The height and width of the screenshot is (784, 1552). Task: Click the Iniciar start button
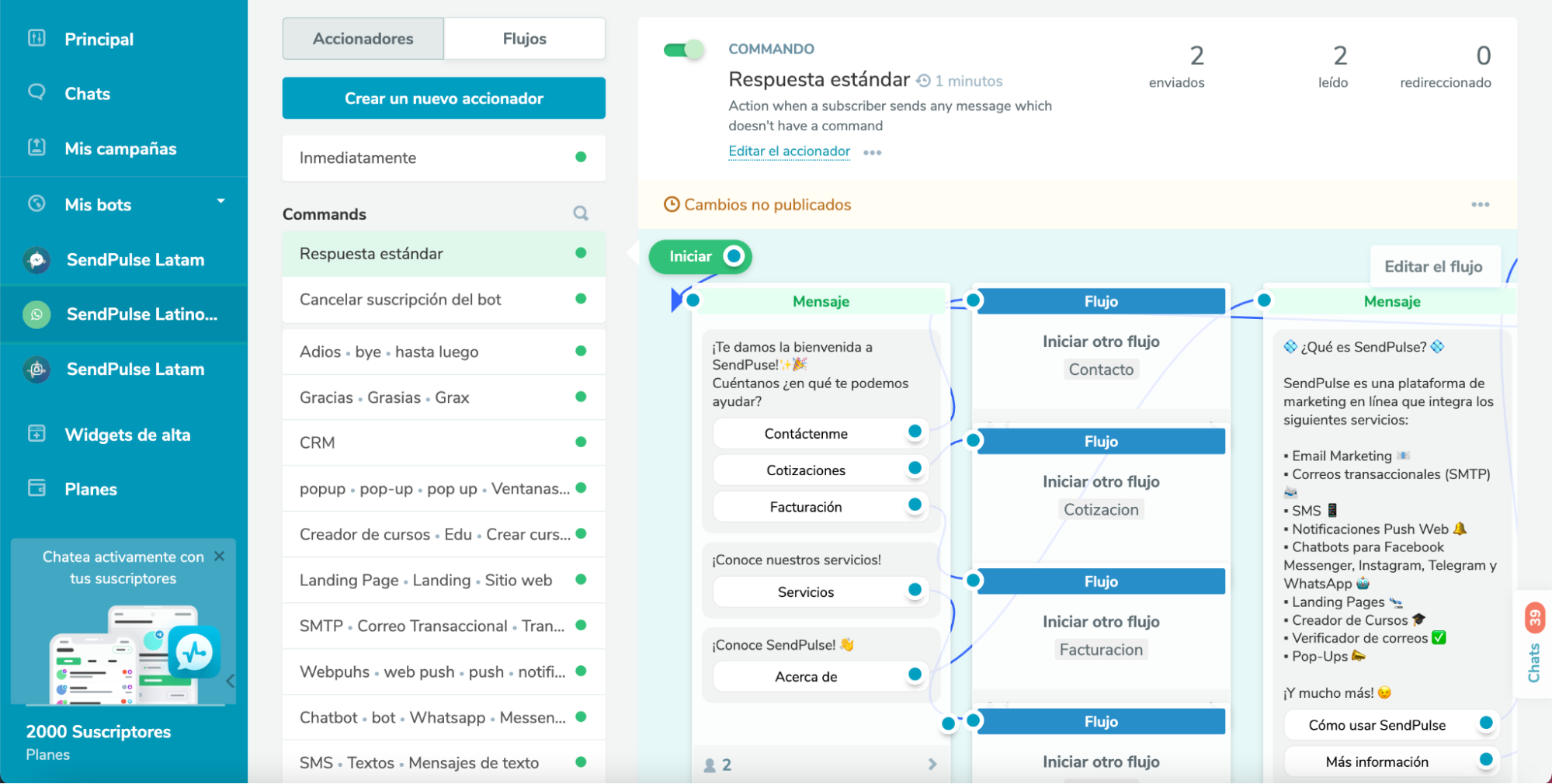(700, 256)
